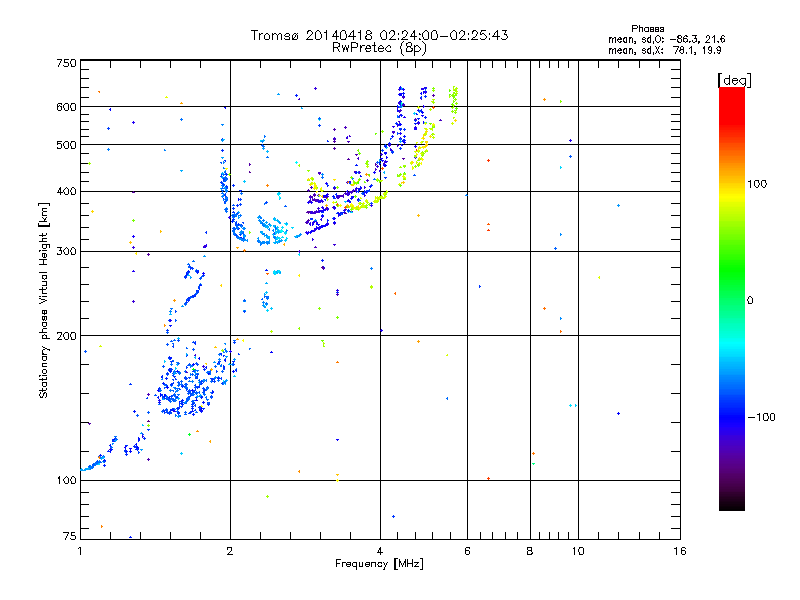800x600 pixels.
Task: Click the "mean, sd,X: 78.1, 19.9" line
Action: pos(664,50)
